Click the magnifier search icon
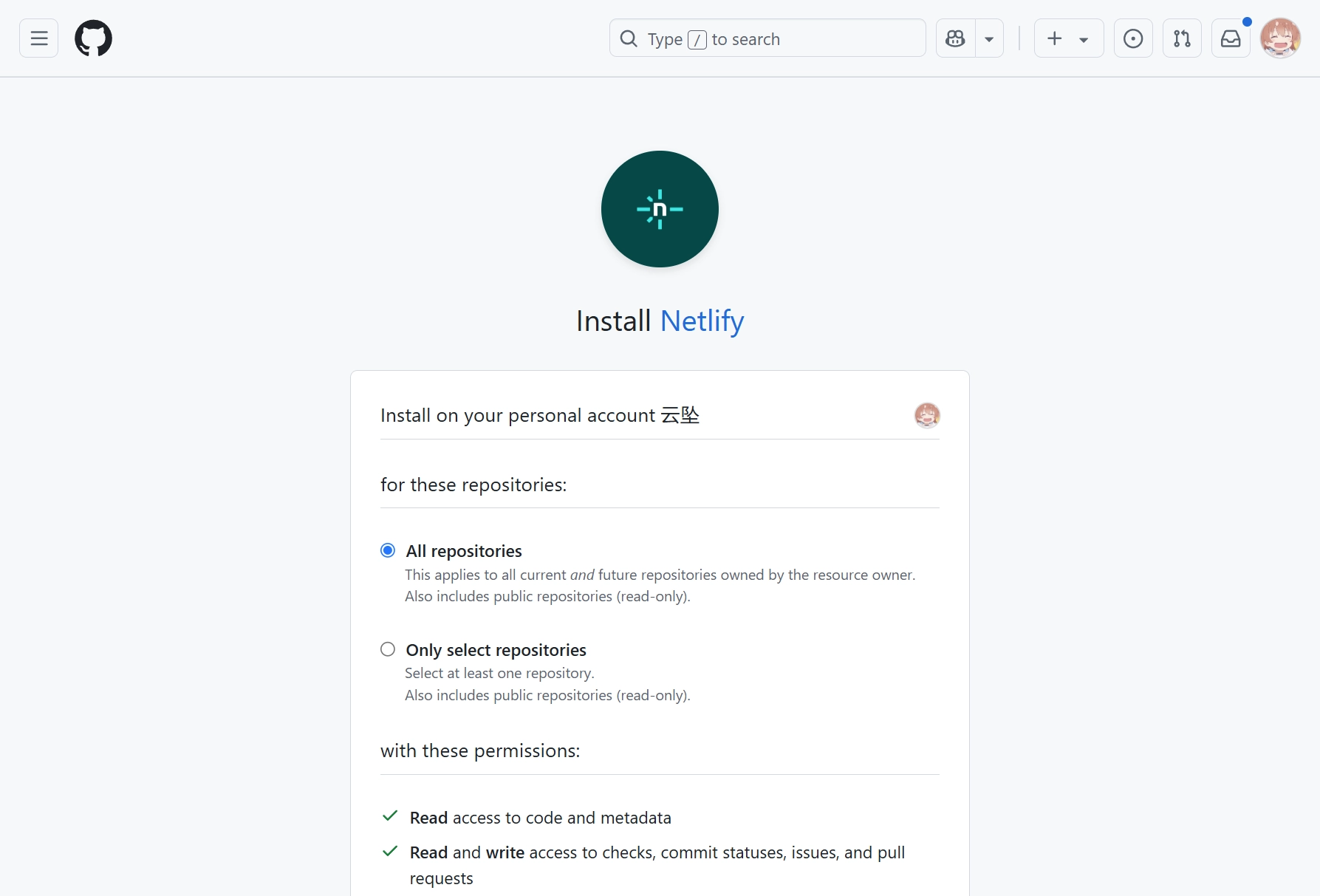1320x896 pixels. pos(629,38)
